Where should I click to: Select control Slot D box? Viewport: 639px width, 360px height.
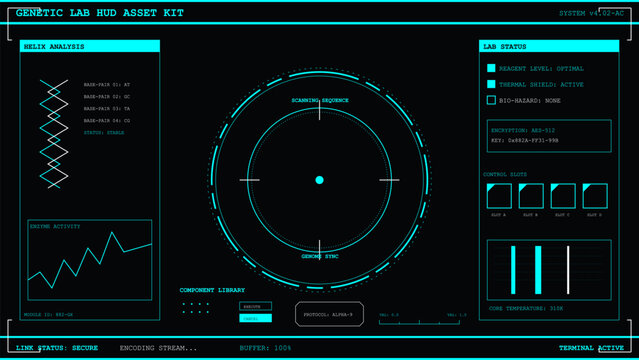595,196
